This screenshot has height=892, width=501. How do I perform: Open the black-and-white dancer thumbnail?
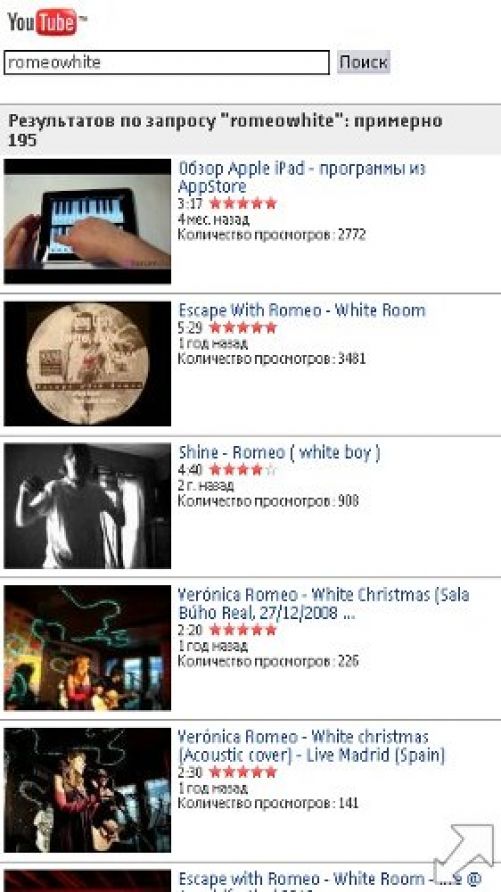point(88,505)
